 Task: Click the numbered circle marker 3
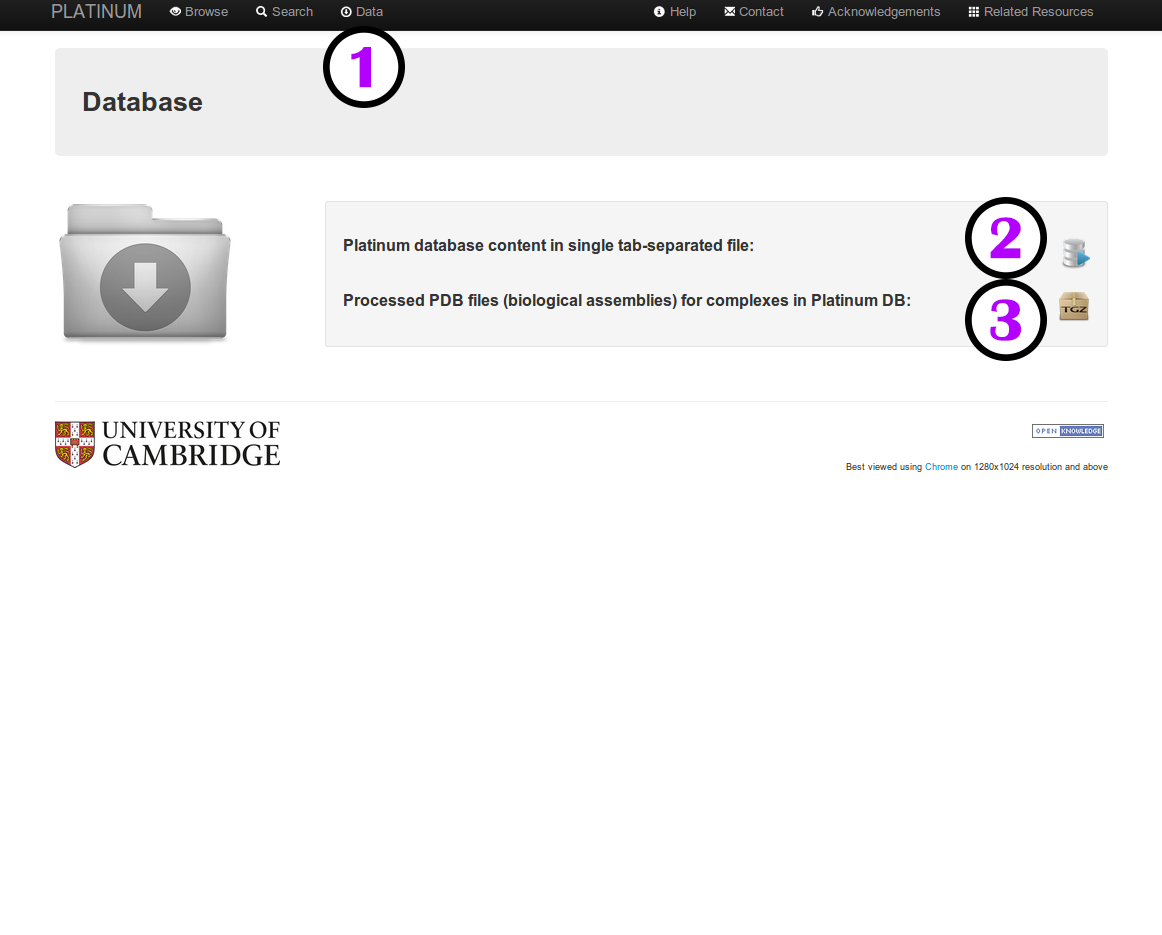point(1005,320)
